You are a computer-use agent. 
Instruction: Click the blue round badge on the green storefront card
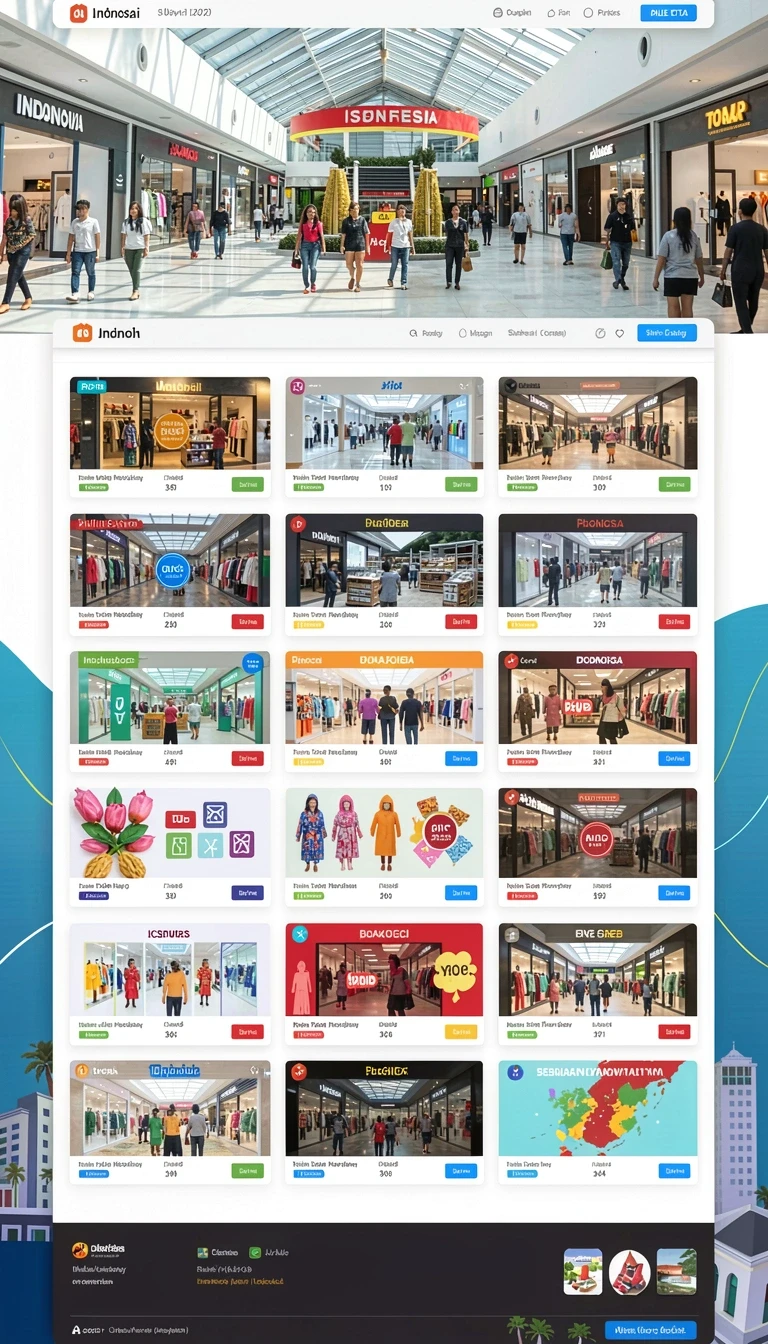pos(252,661)
